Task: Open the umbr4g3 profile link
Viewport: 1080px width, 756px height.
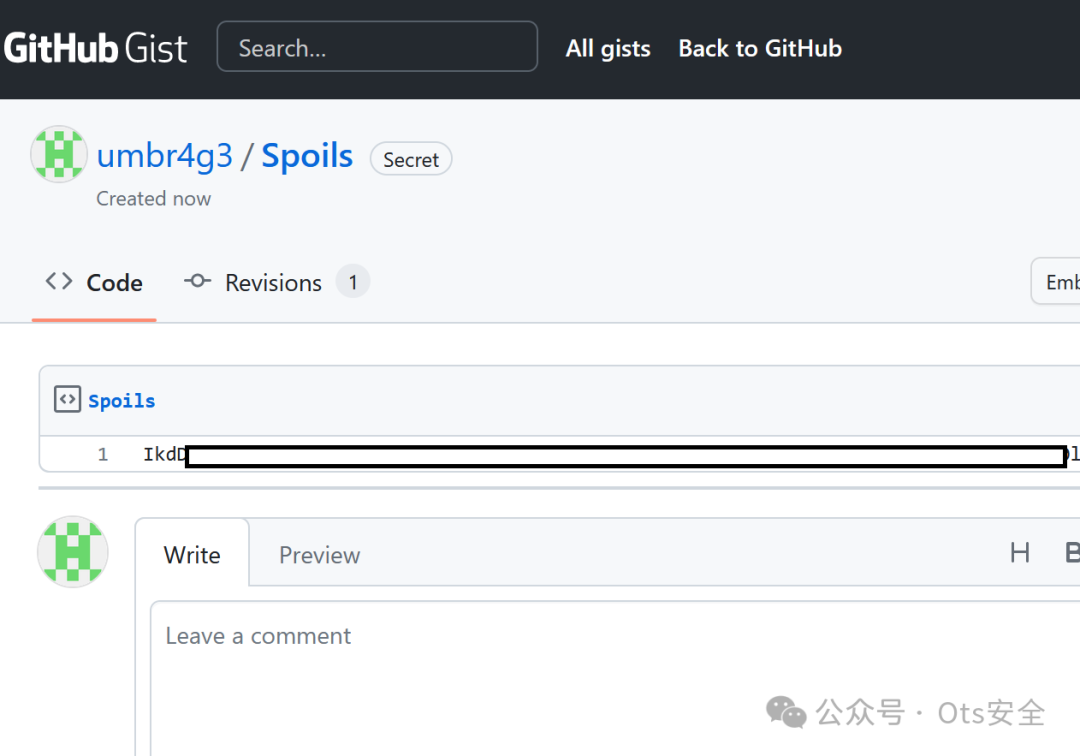Action: [x=165, y=156]
